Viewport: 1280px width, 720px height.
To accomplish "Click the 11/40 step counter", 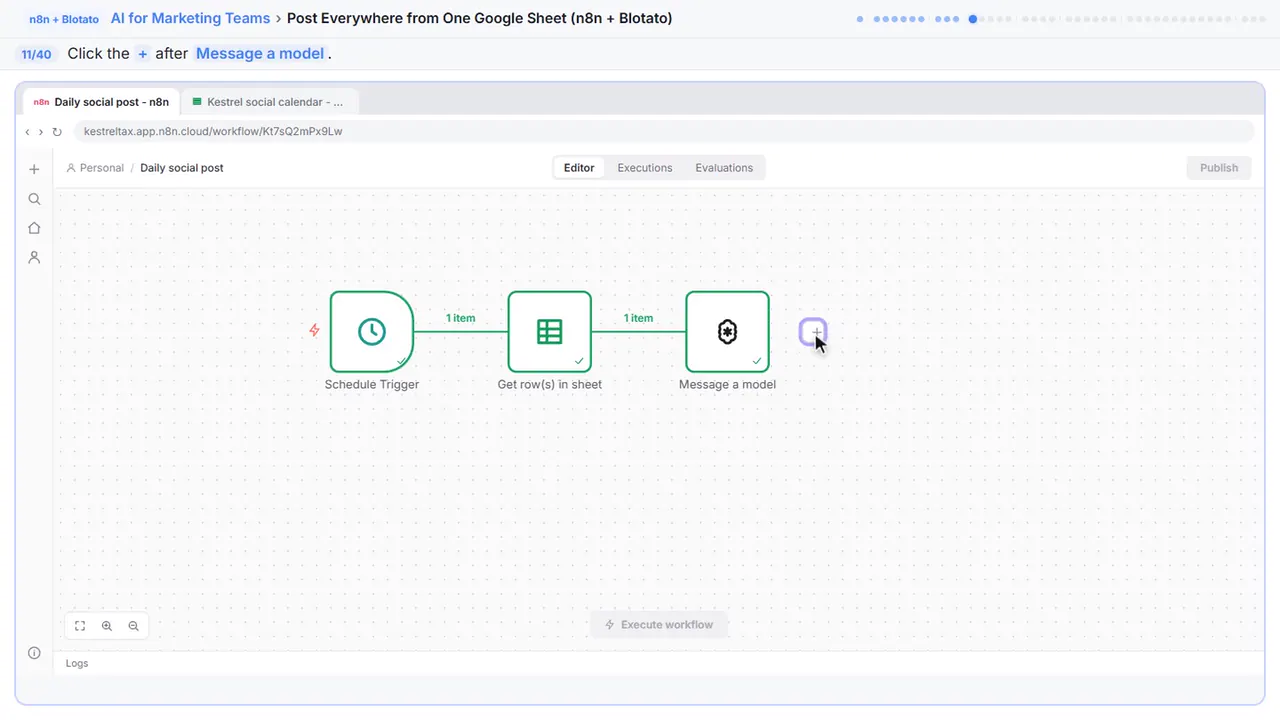I will [36, 54].
